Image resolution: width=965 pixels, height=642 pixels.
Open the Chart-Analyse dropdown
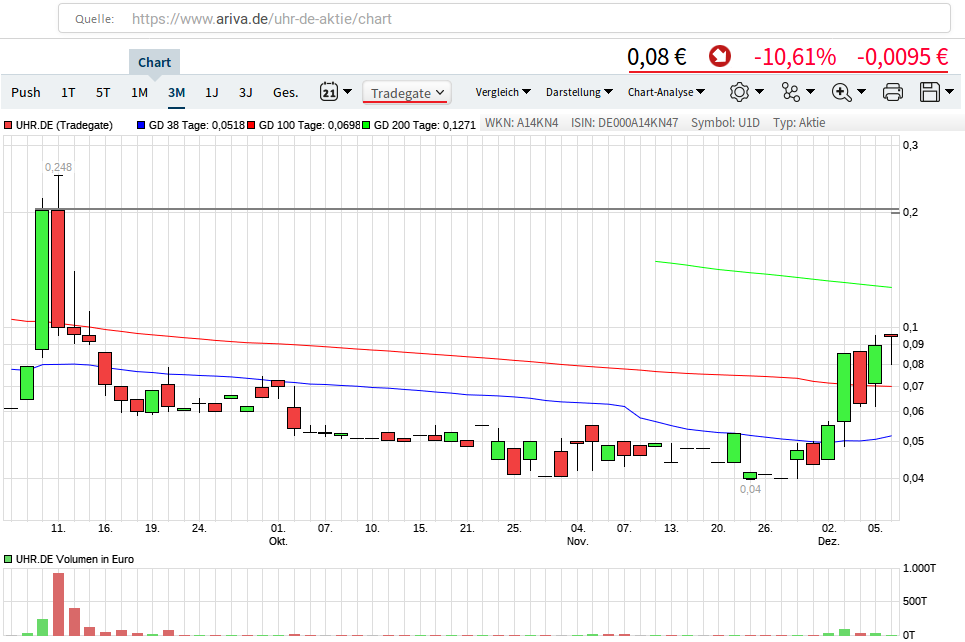(667, 92)
